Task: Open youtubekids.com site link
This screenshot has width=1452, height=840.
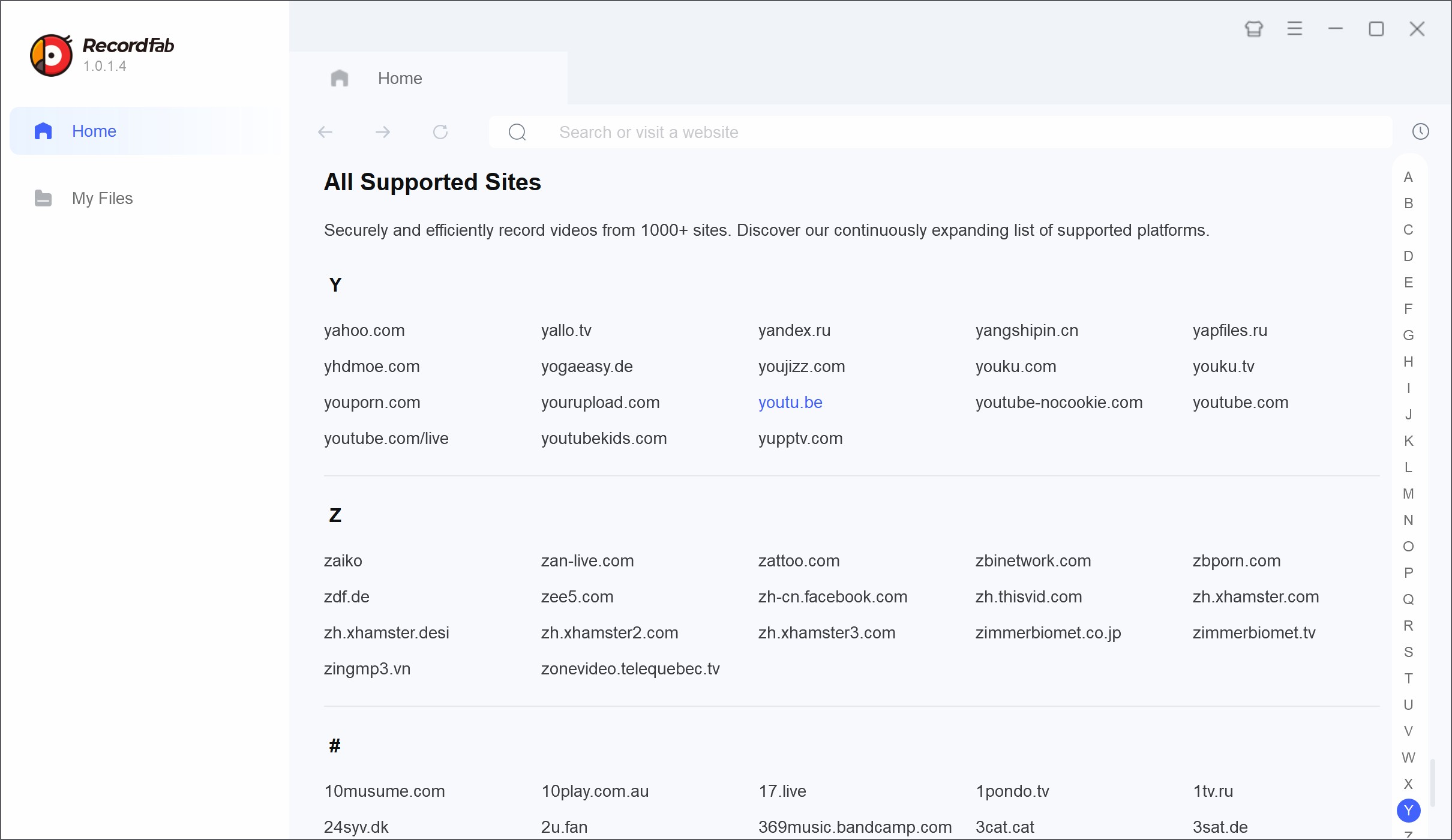Action: pos(604,439)
